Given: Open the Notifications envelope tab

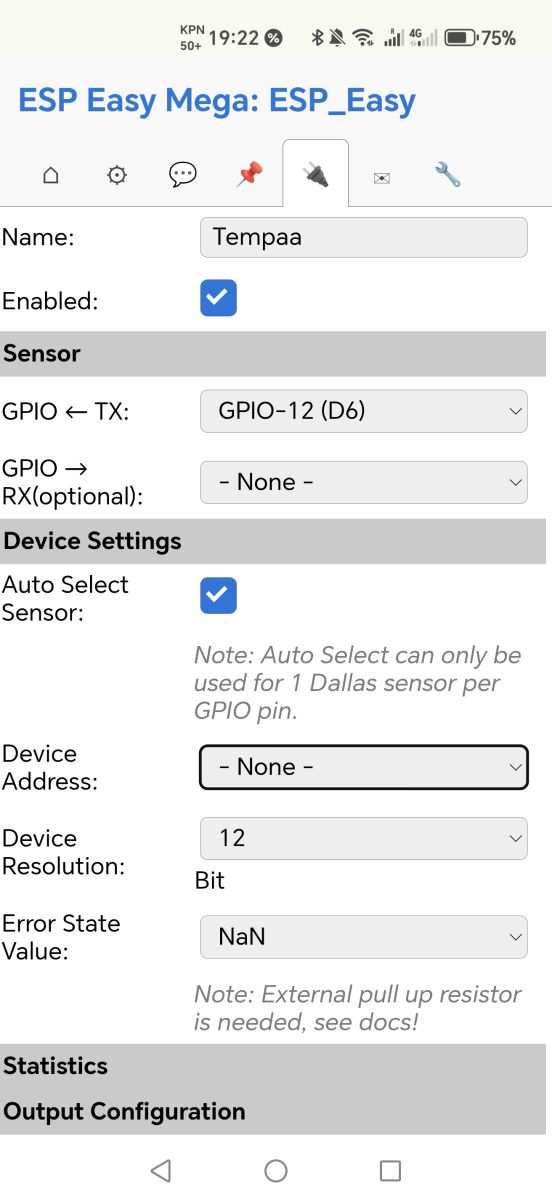Looking at the screenshot, I should coord(381,176).
